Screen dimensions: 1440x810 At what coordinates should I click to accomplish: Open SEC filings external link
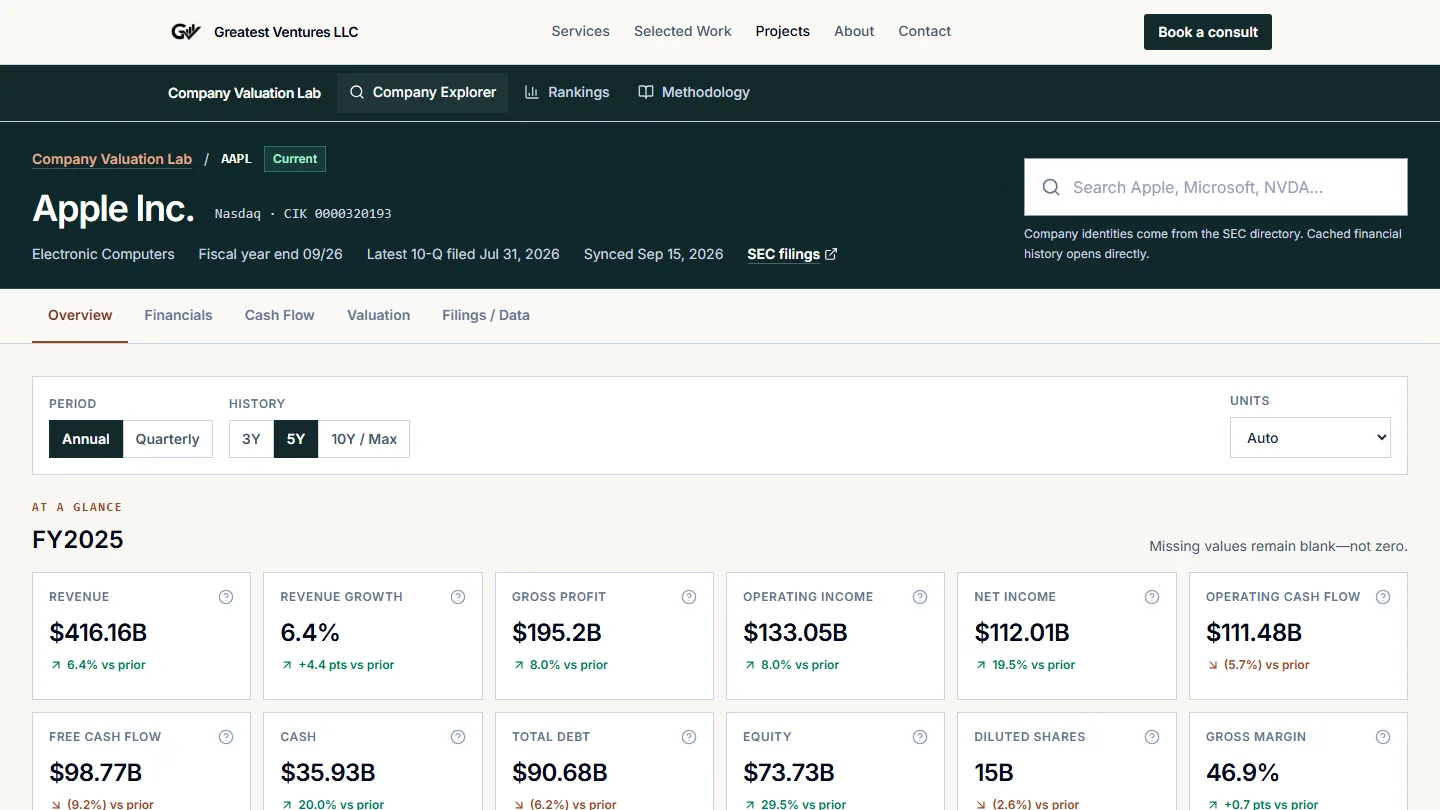pyautogui.click(x=792, y=254)
